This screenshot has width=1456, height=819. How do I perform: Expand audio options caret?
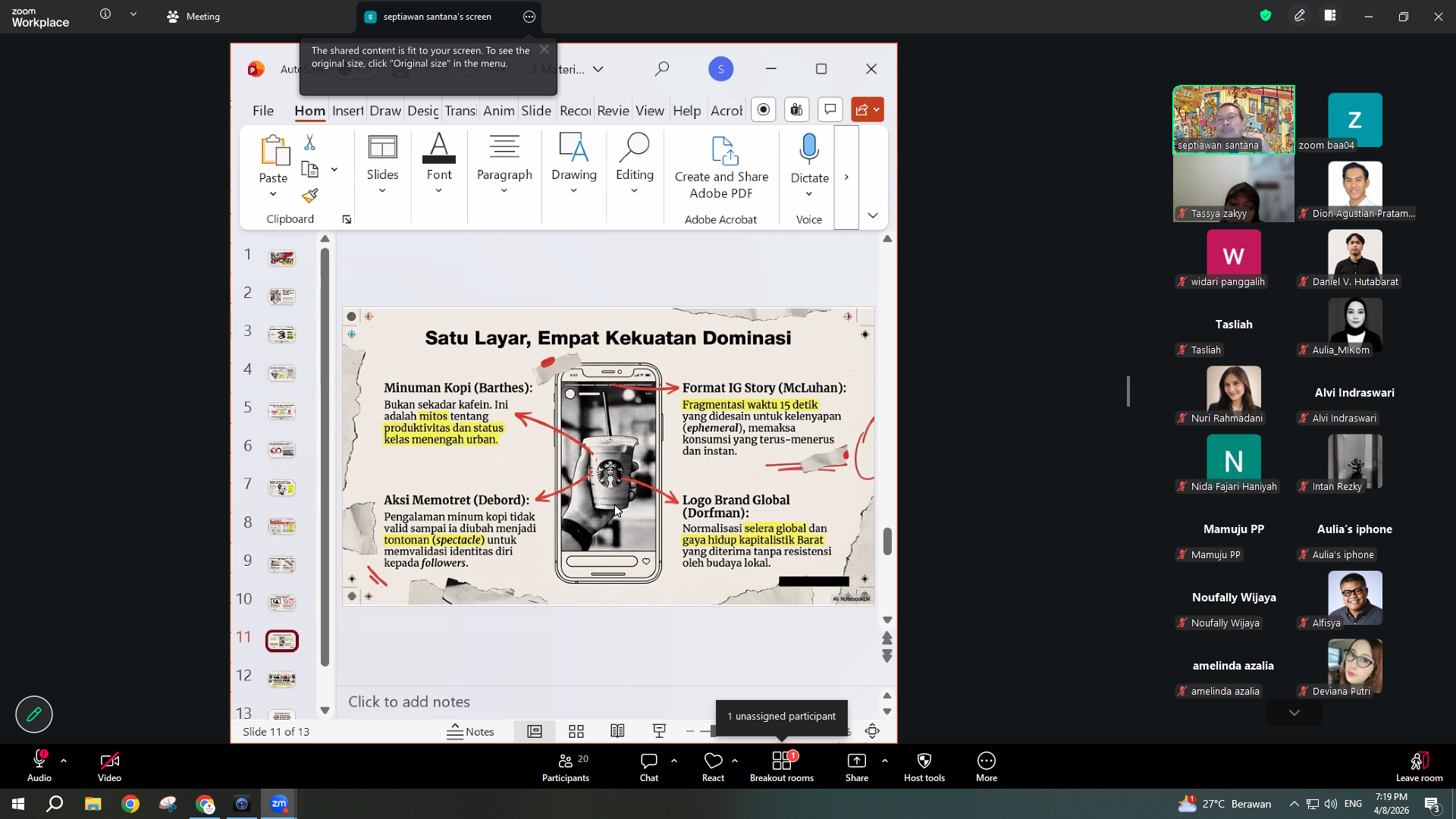coord(64,761)
